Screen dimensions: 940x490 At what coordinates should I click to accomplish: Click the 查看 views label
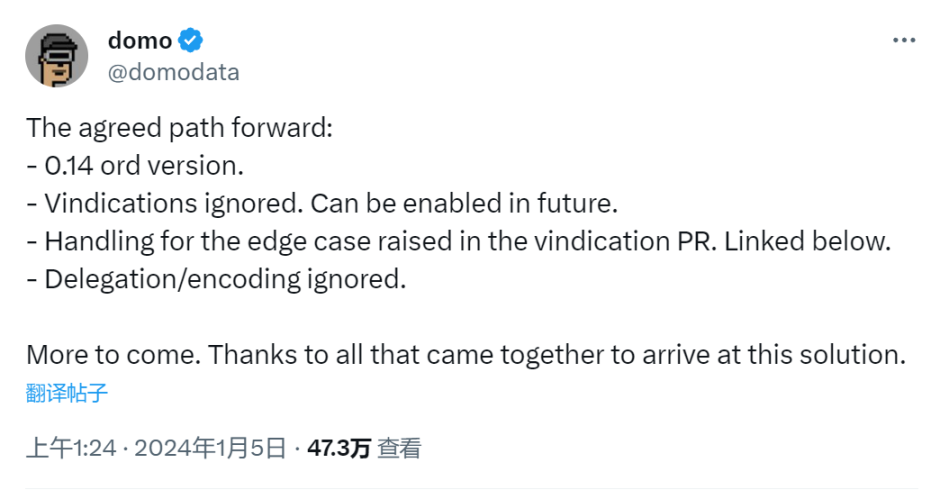pyautogui.click(x=399, y=448)
